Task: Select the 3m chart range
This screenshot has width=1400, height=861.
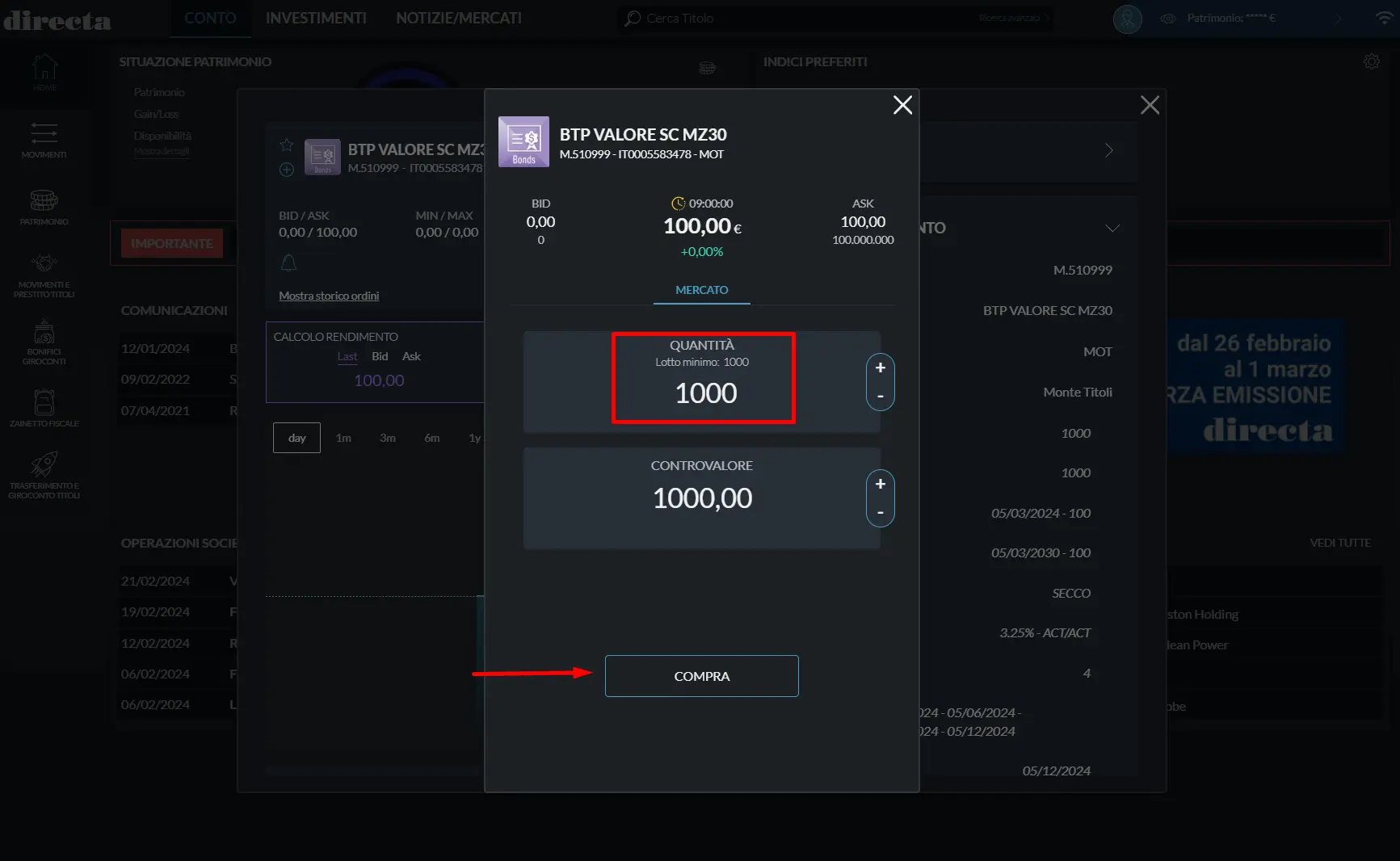Action: [388, 438]
